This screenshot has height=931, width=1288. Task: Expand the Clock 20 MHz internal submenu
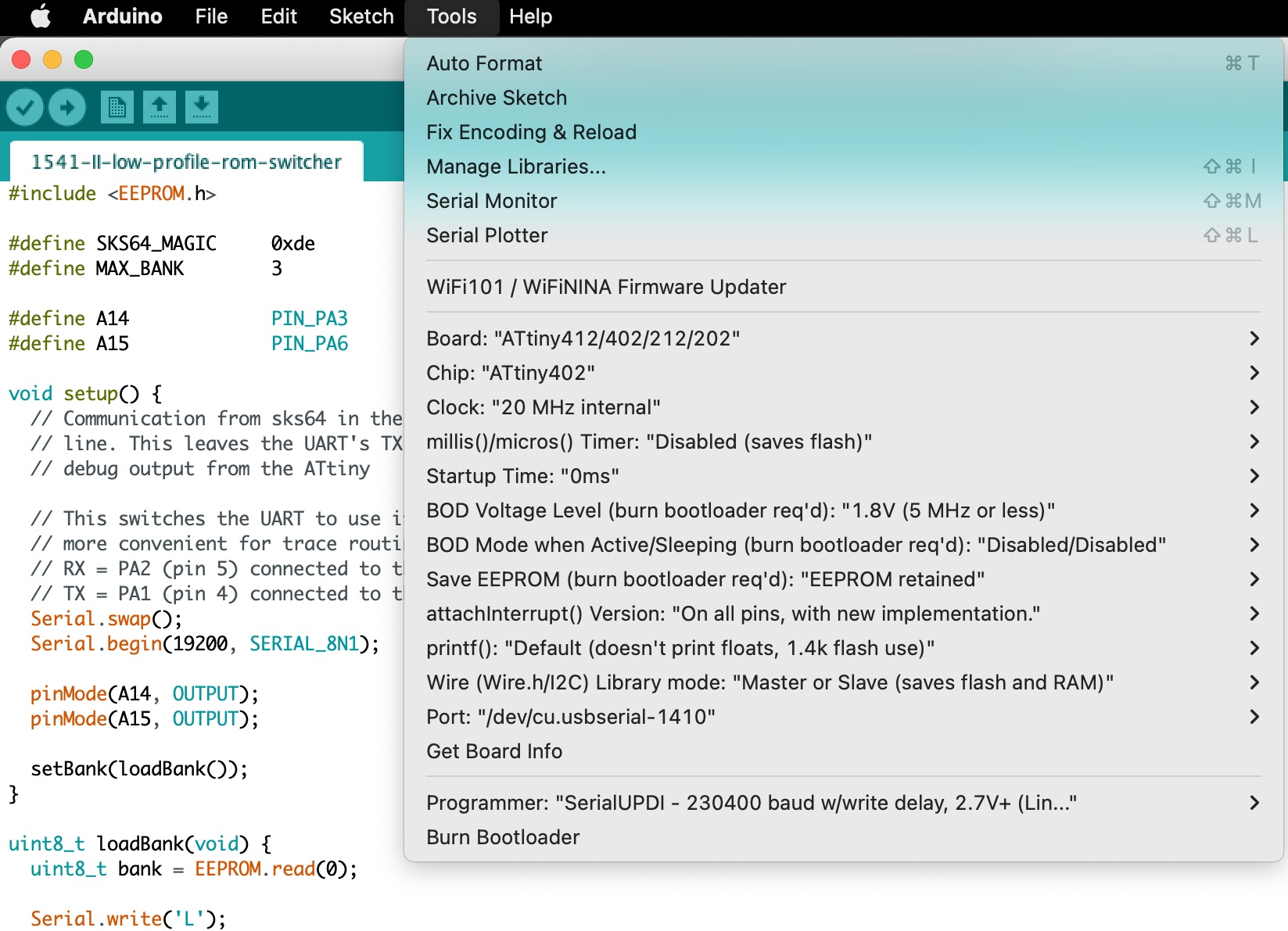click(844, 407)
